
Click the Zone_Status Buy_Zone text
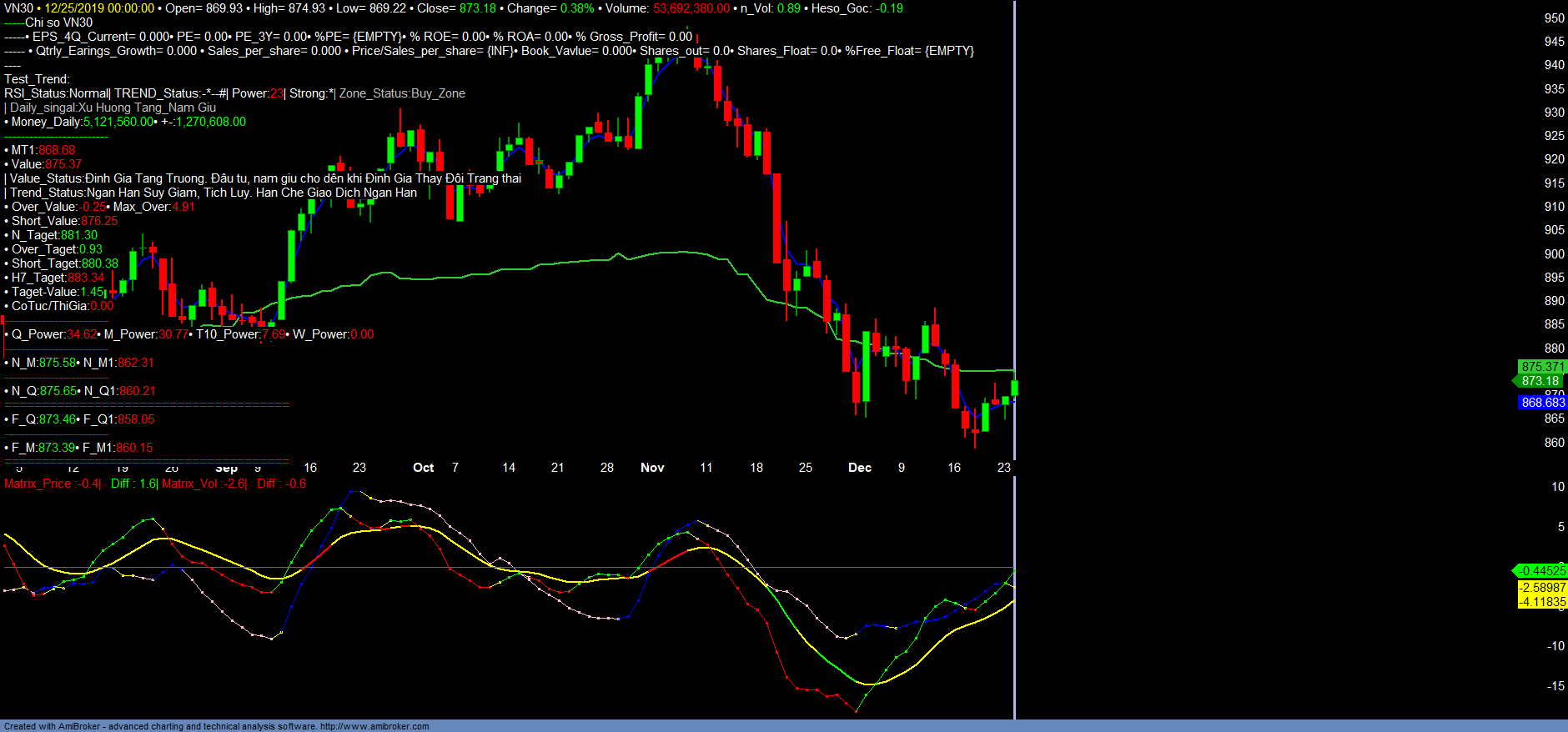tap(402, 93)
